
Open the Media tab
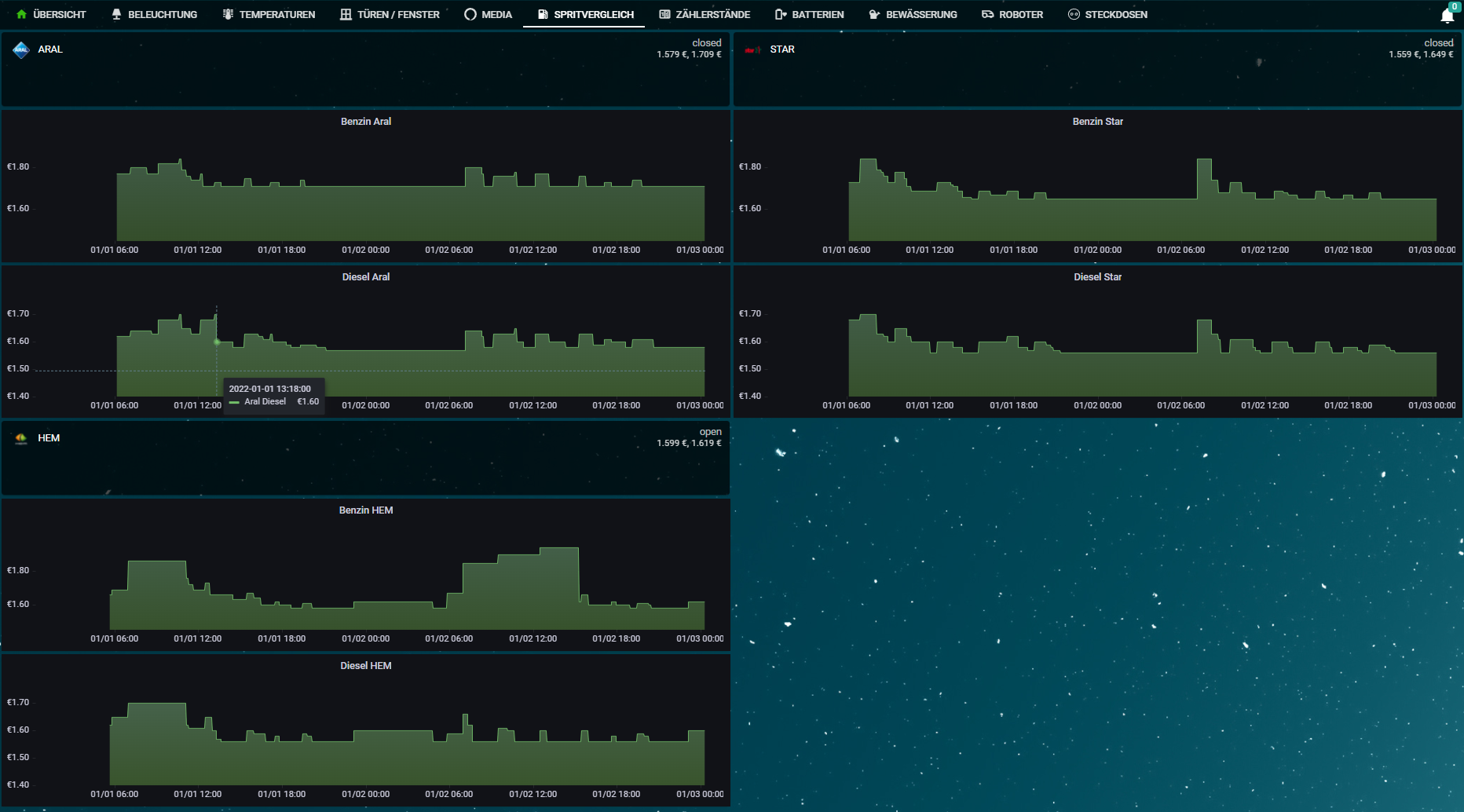coord(488,14)
